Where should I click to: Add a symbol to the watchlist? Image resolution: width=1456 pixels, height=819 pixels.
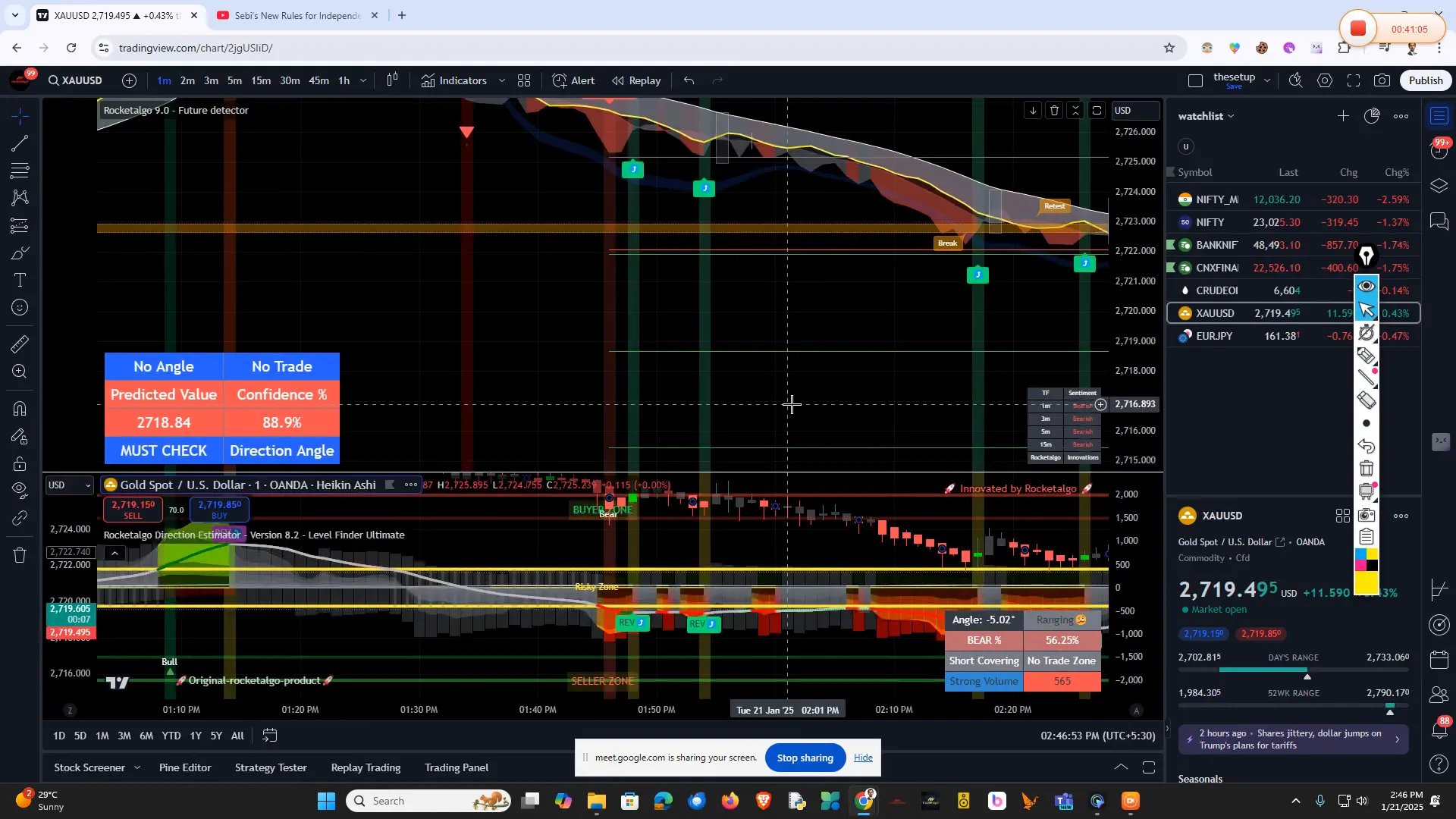coord(1343,116)
